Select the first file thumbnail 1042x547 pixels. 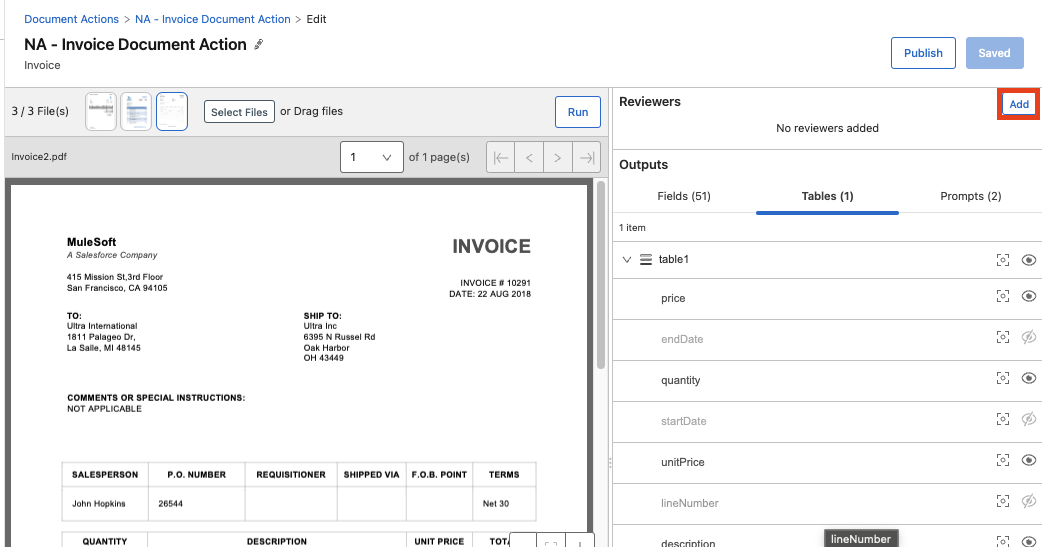pos(101,112)
